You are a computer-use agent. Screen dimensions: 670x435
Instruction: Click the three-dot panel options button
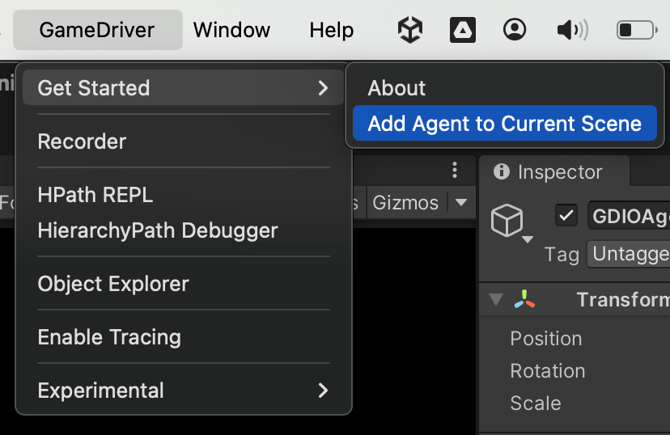pyautogui.click(x=455, y=170)
